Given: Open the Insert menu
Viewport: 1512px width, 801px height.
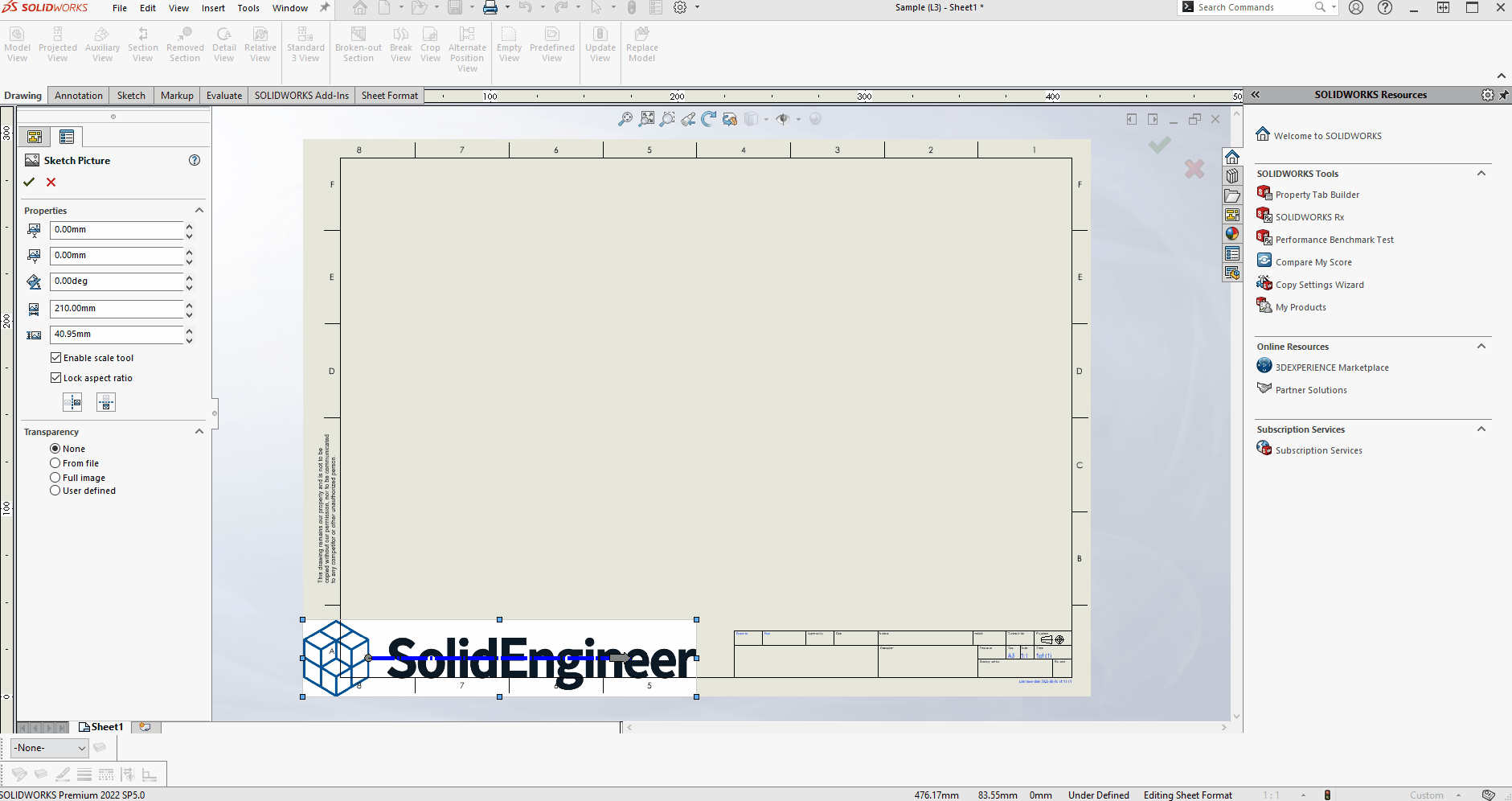Looking at the screenshot, I should click(x=213, y=8).
